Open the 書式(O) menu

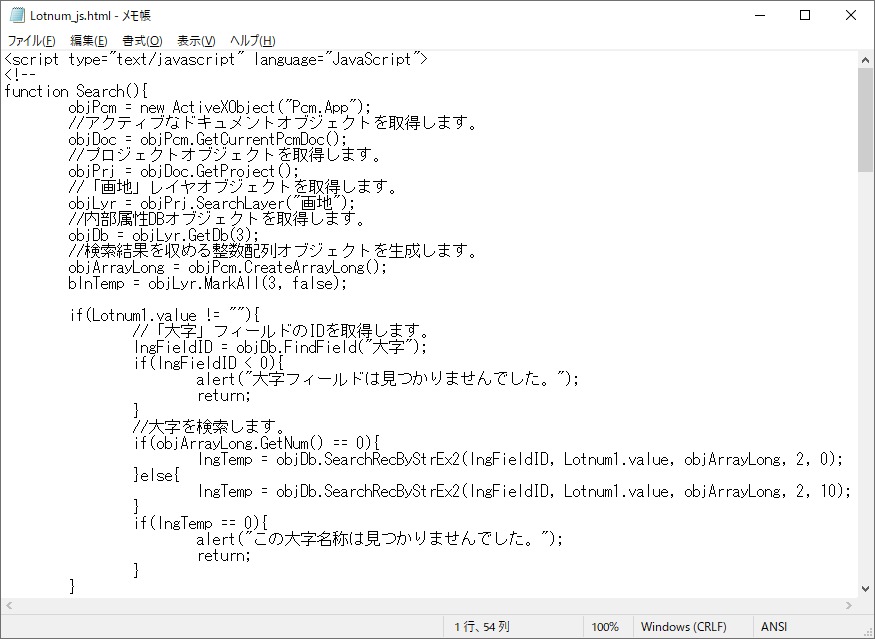(x=142, y=41)
